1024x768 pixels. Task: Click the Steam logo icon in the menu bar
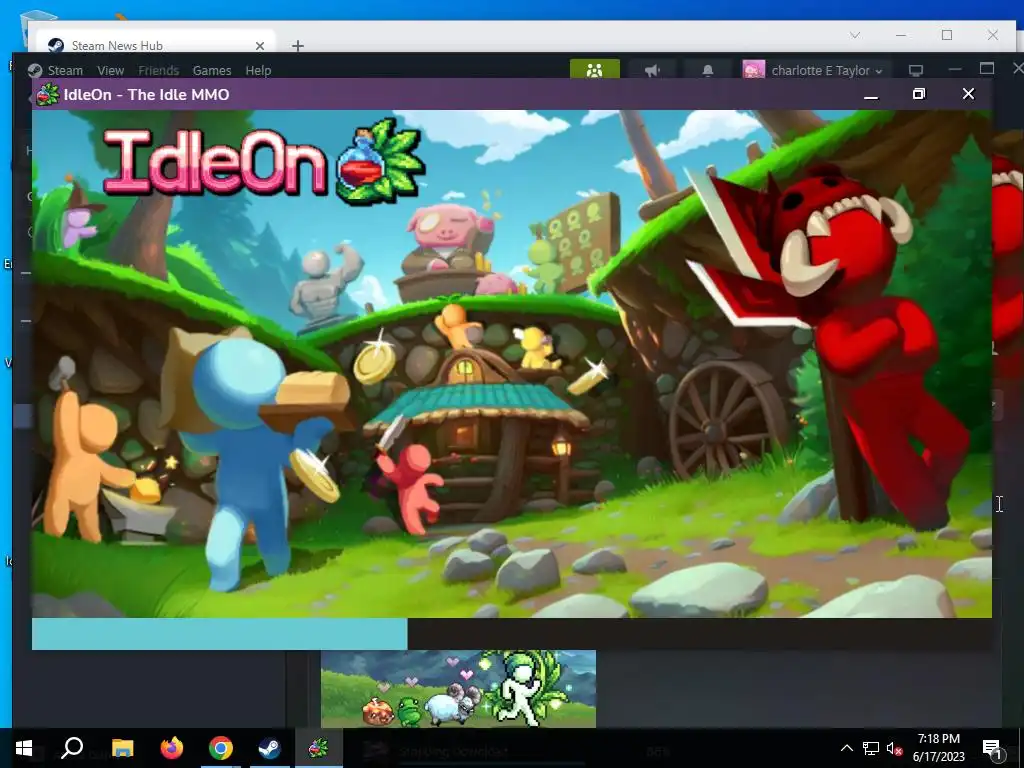coord(35,71)
